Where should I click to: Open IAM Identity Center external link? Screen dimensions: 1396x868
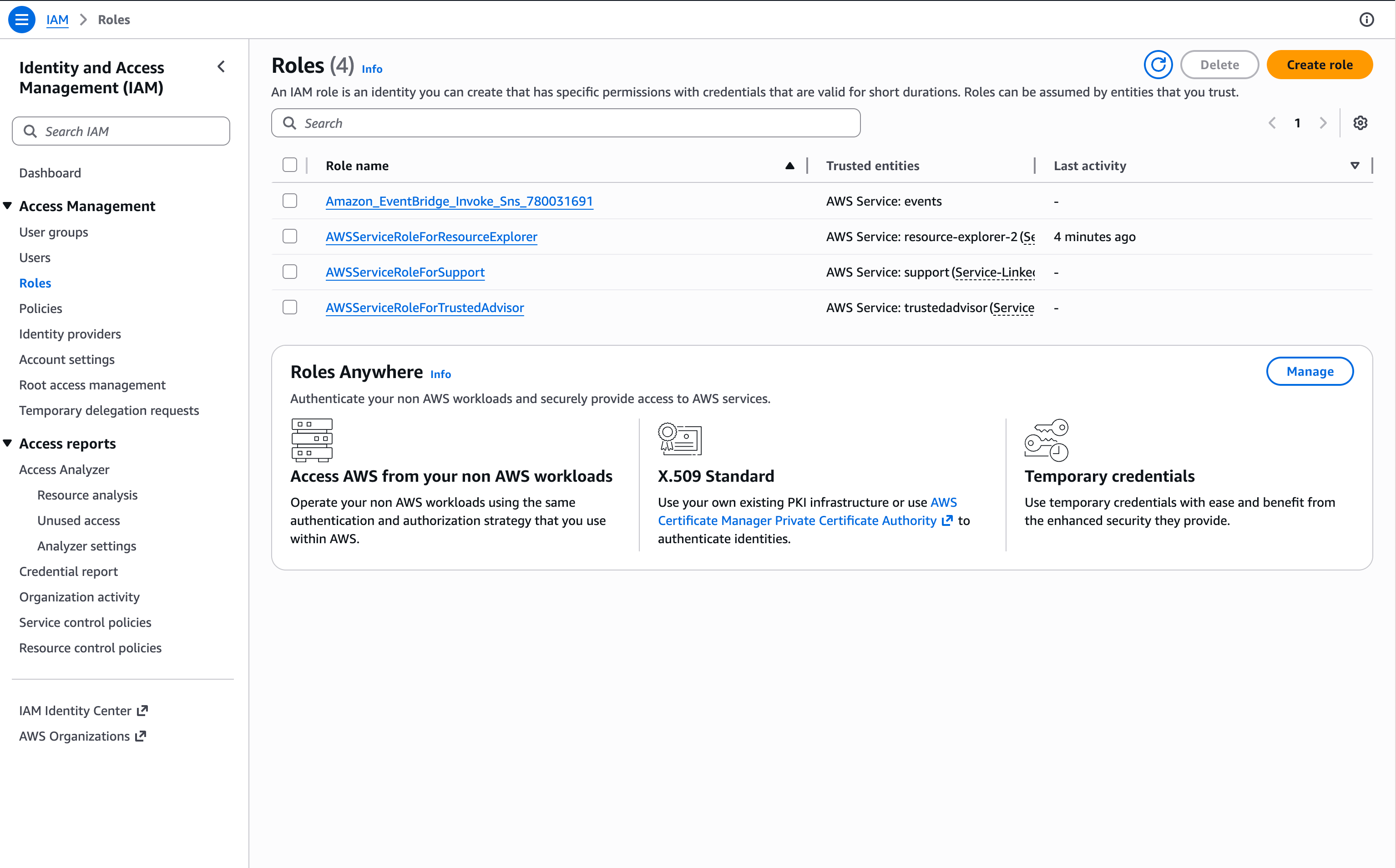(x=84, y=711)
